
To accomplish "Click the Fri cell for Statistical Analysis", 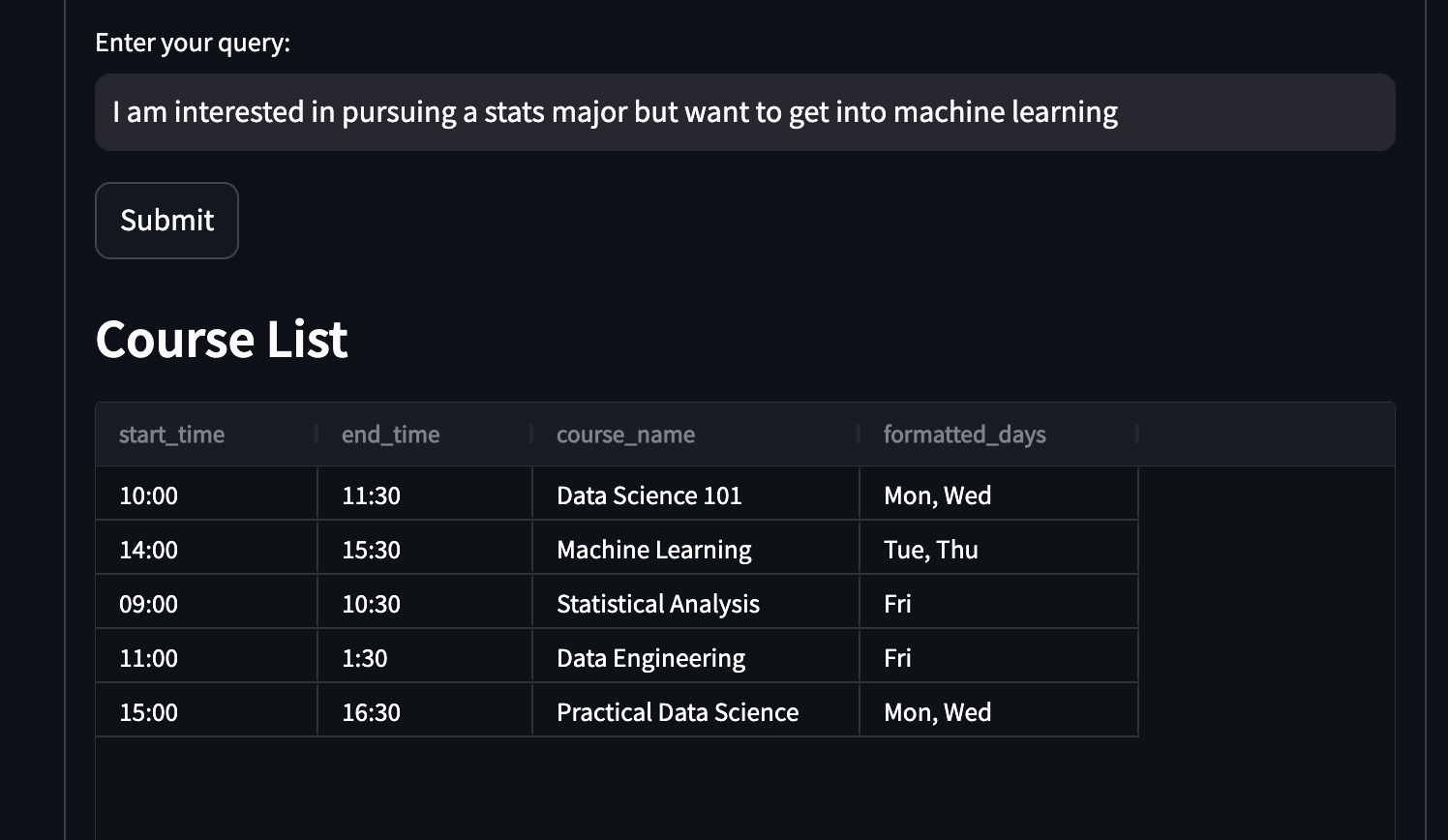I will pos(999,603).
